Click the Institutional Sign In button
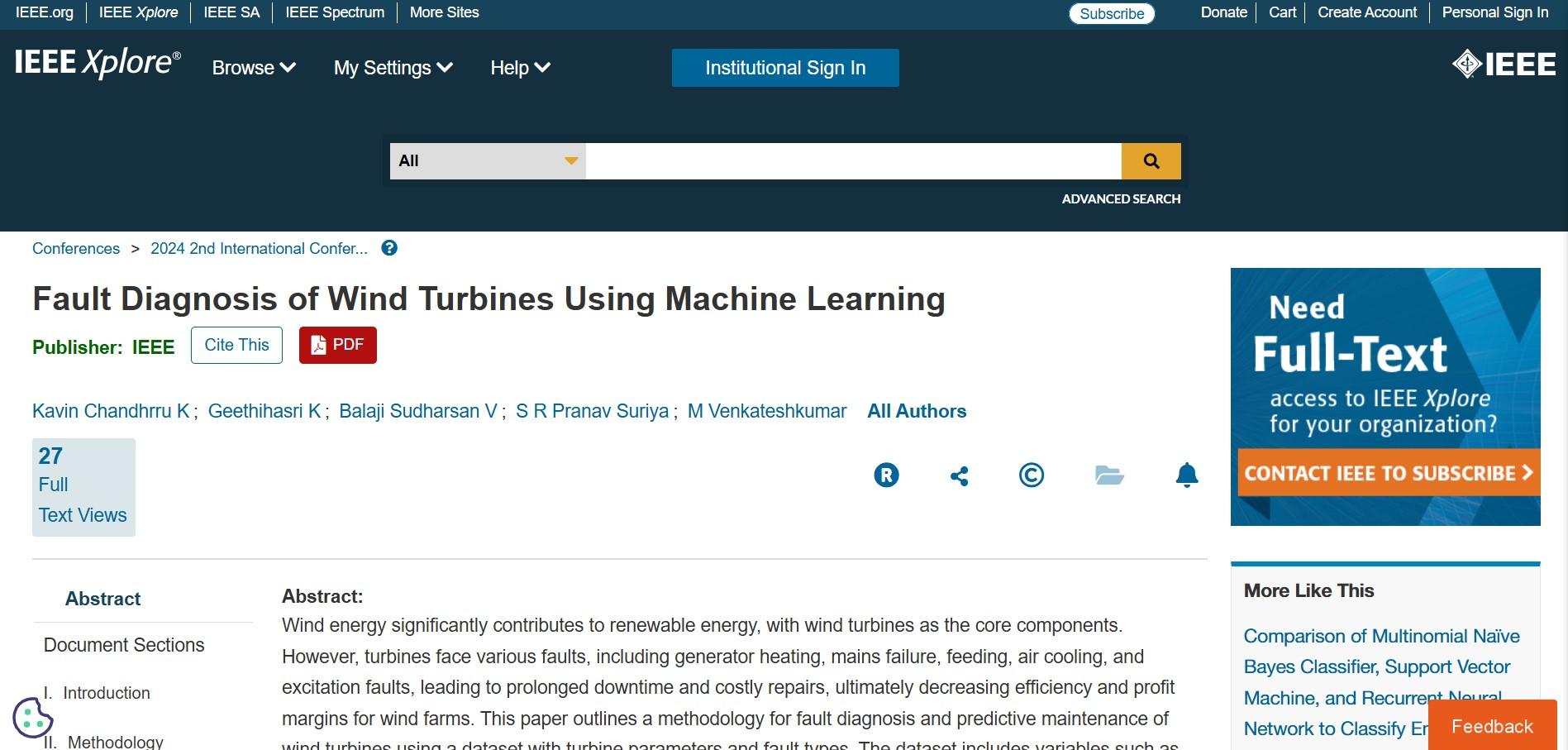The height and width of the screenshot is (750, 1568). point(784,68)
